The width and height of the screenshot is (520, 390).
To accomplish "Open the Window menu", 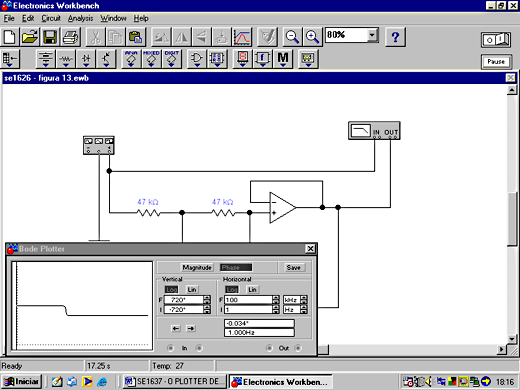I will tap(113, 18).
